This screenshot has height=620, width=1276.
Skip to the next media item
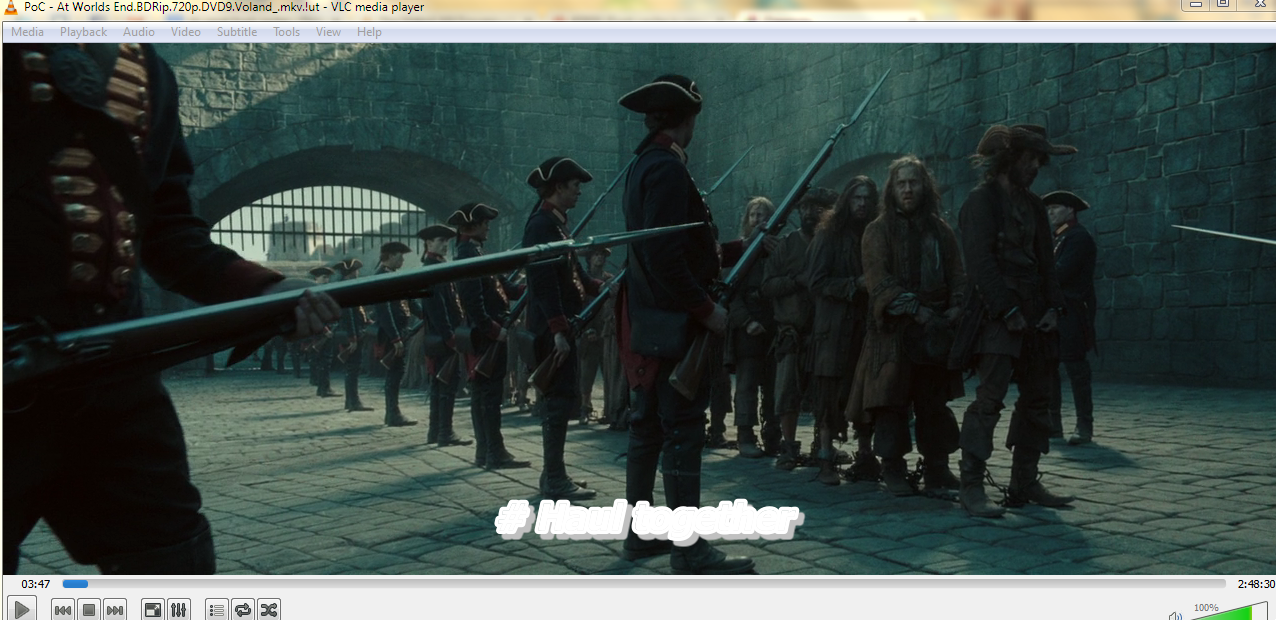pyautogui.click(x=115, y=610)
